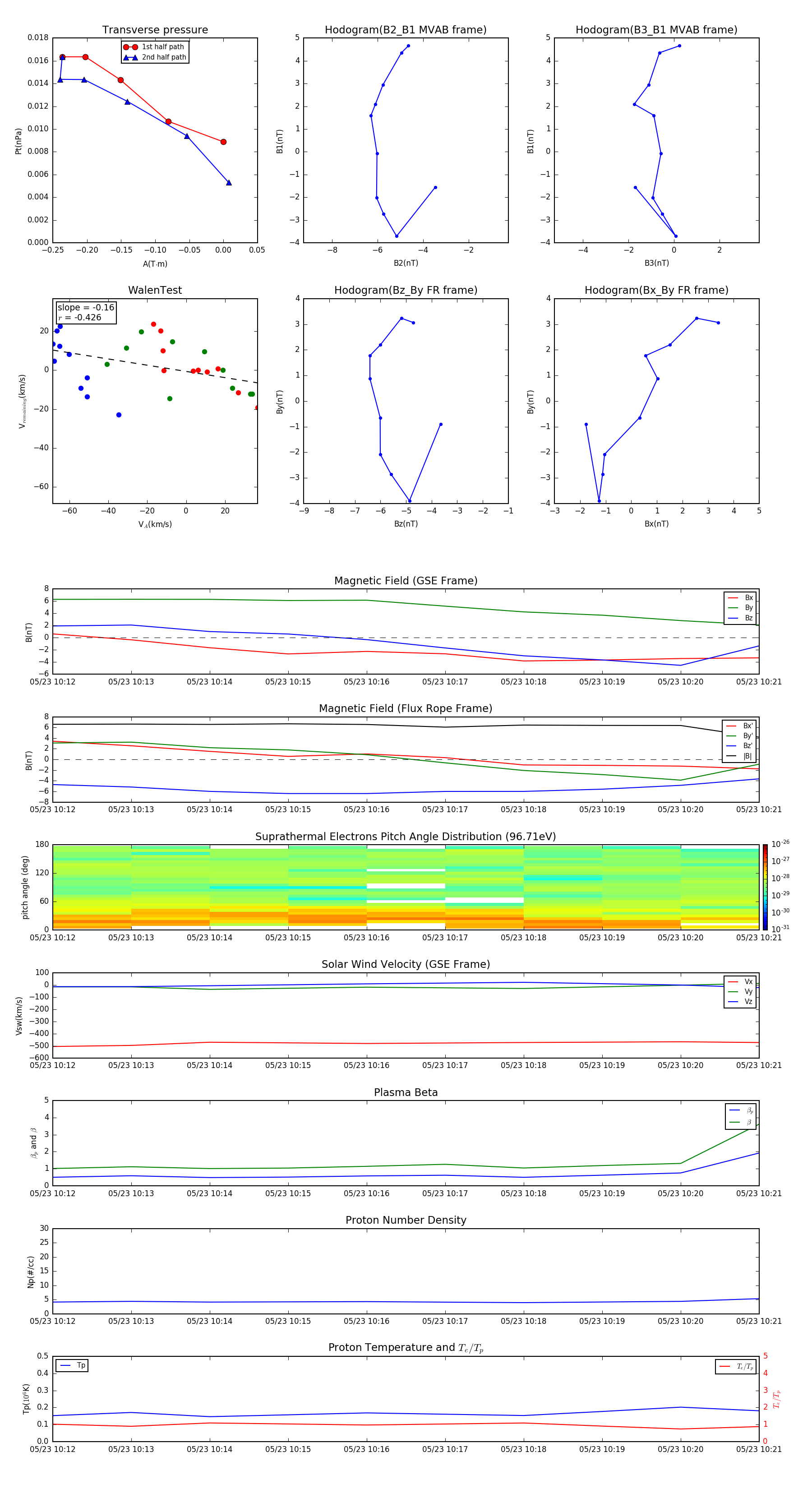Click the blue point at VA -35 in WalenTest
This screenshot has width=812, height=1489.
(x=119, y=415)
